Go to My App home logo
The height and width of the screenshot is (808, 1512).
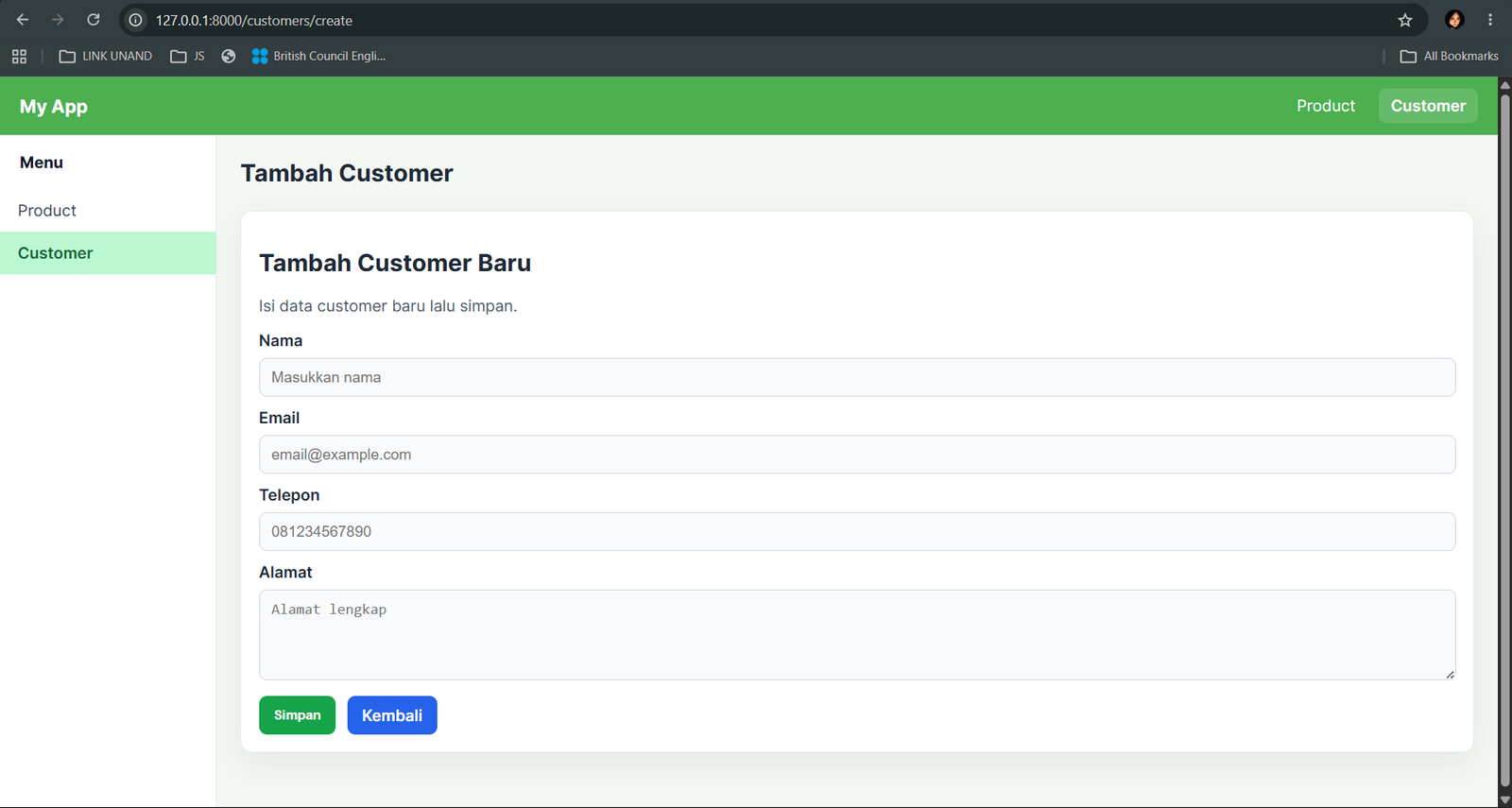[x=54, y=107]
